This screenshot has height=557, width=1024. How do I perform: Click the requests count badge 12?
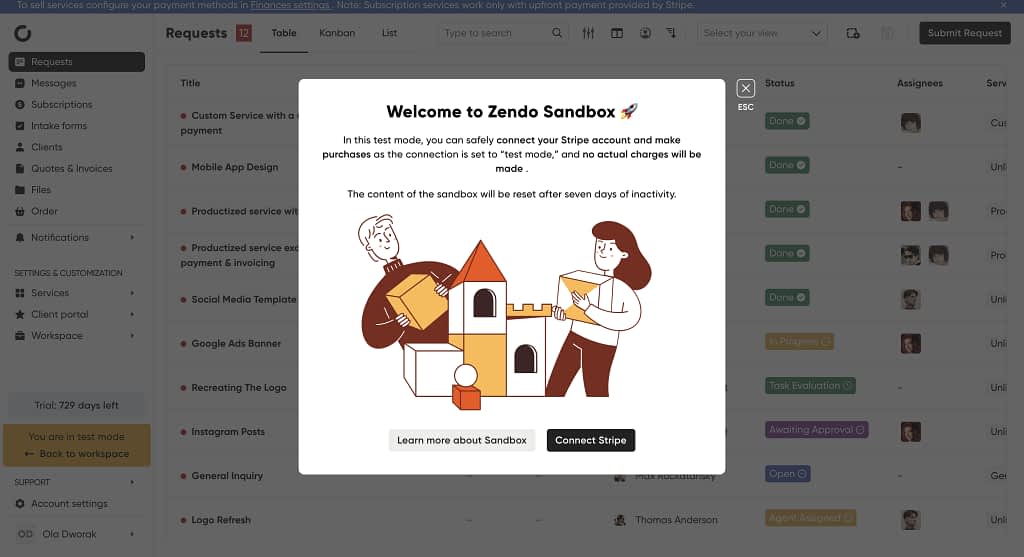point(244,33)
